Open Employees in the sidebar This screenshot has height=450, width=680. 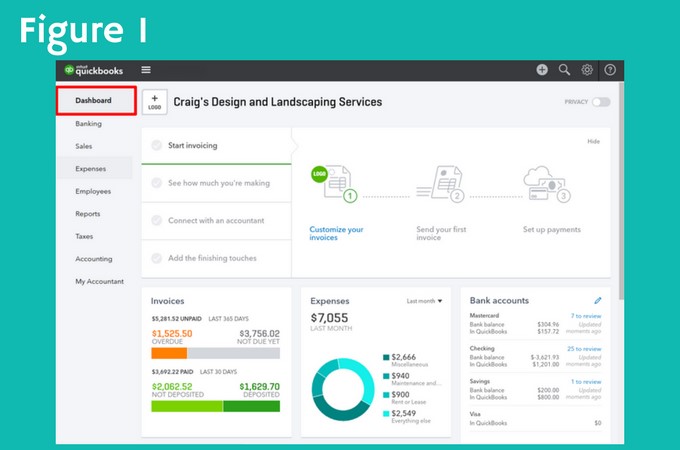coord(93,191)
